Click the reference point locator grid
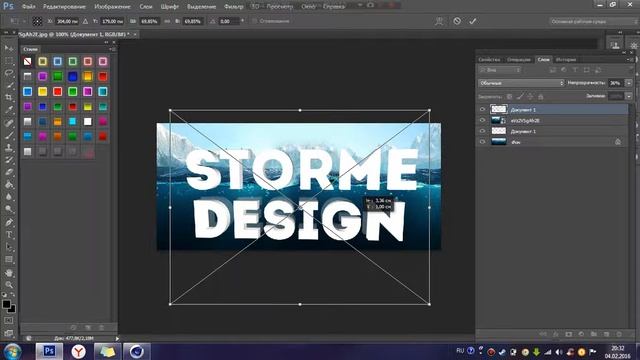The height and width of the screenshot is (360, 640). tap(37, 21)
